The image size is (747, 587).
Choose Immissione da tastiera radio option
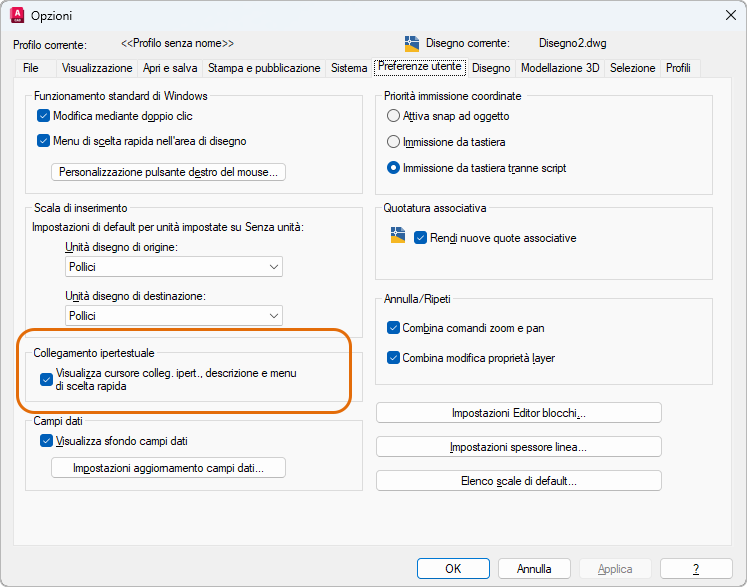[x=394, y=142]
